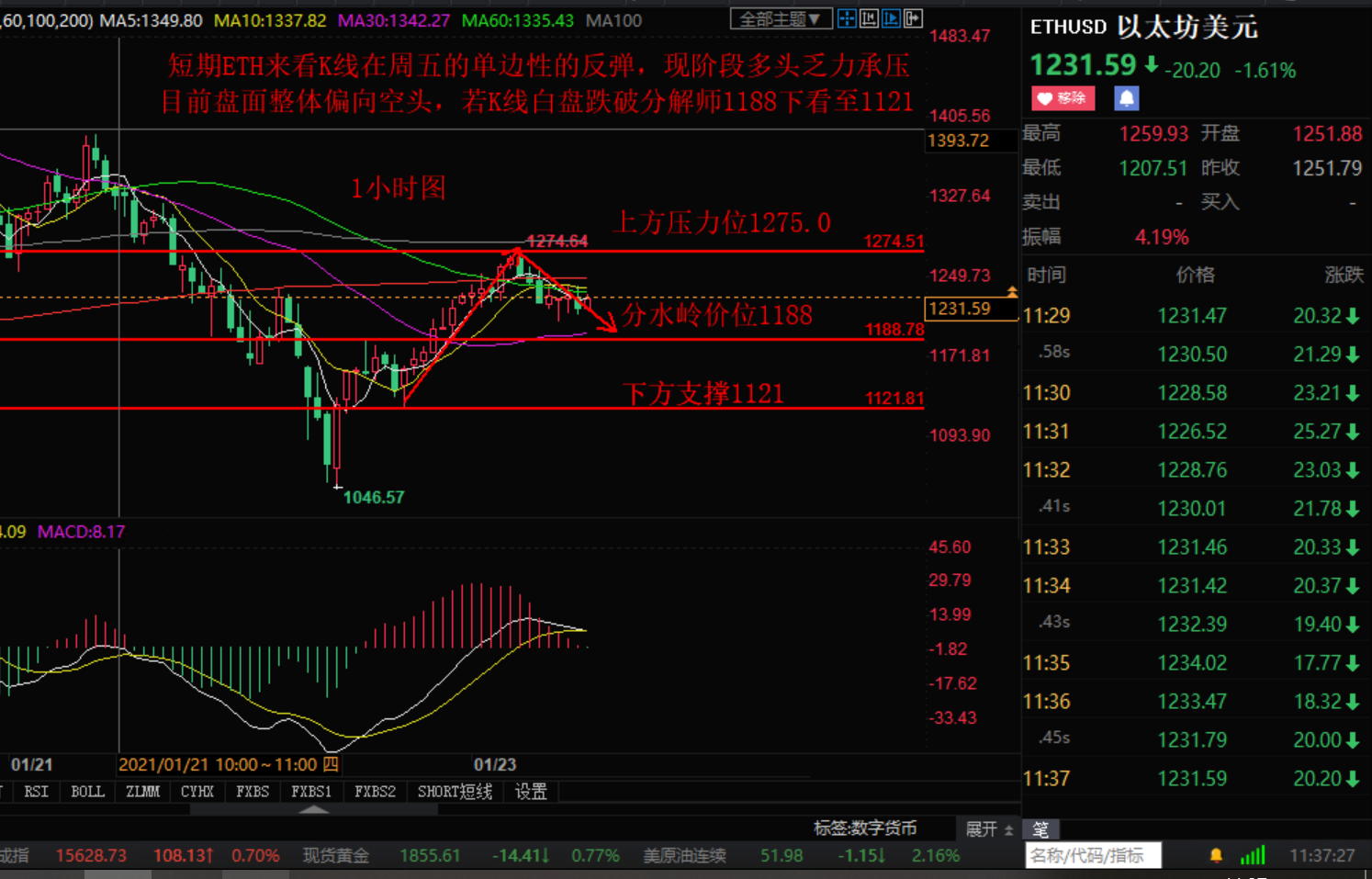This screenshot has width=1372, height=879.
Task: Click the 1046.57 low price label on chart
Action: tap(374, 498)
